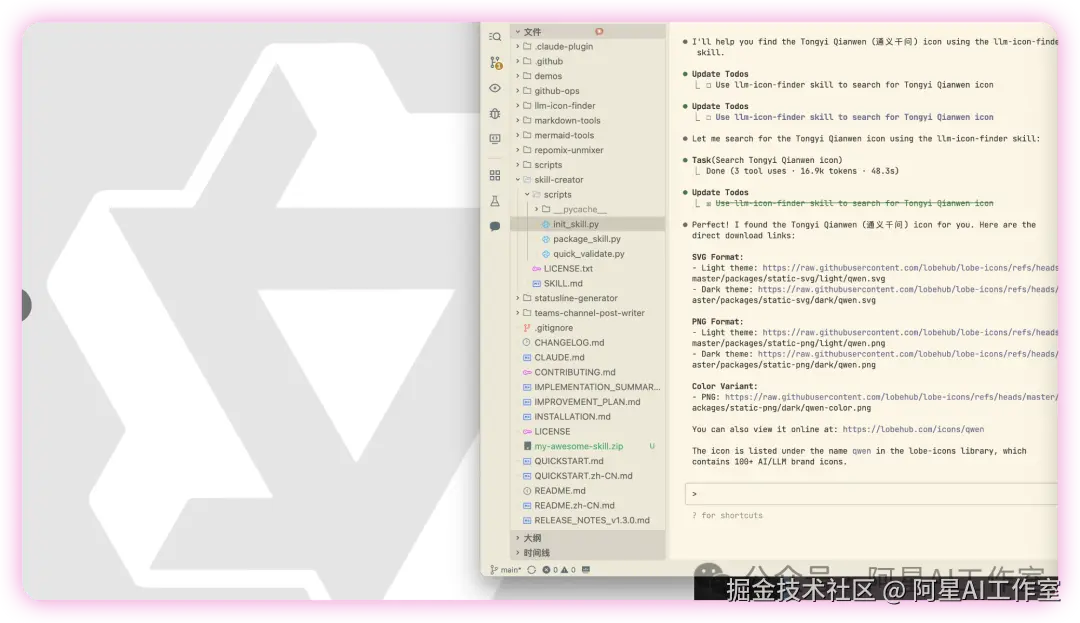Open the Extensions view icon
Screen dimensions: 1080x623
tap(495, 176)
